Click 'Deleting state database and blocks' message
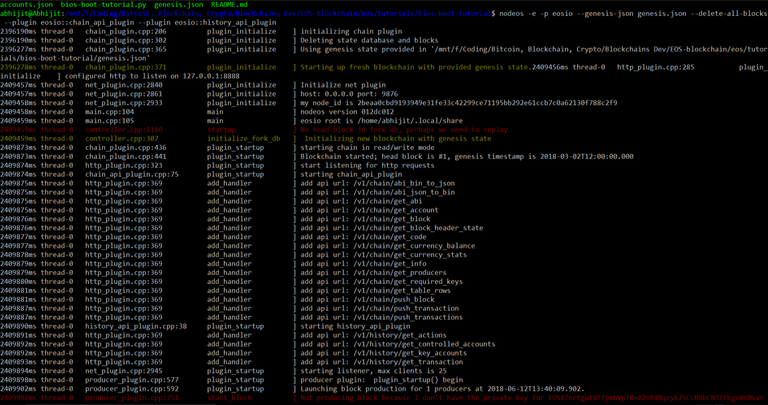Screen dimensions: 768x405 click(x=369, y=40)
